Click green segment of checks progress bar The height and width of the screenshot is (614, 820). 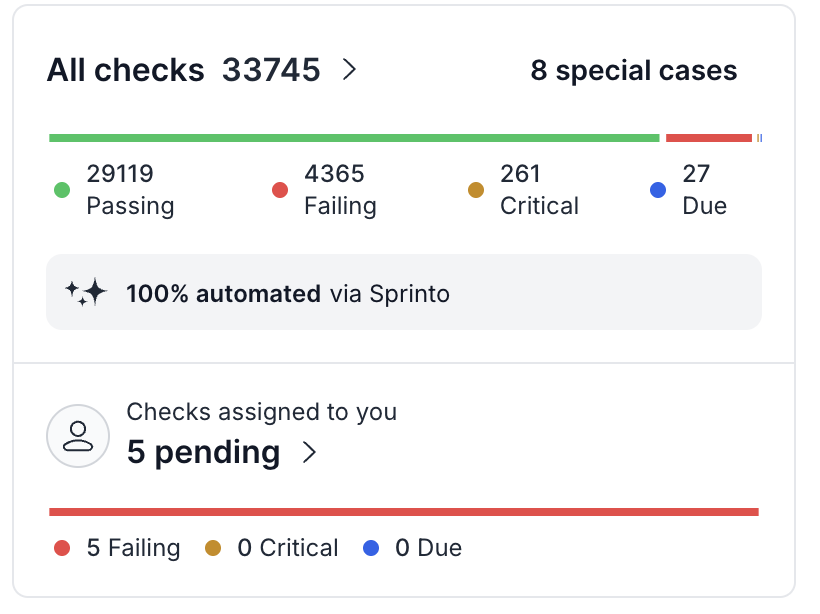coord(354,138)
